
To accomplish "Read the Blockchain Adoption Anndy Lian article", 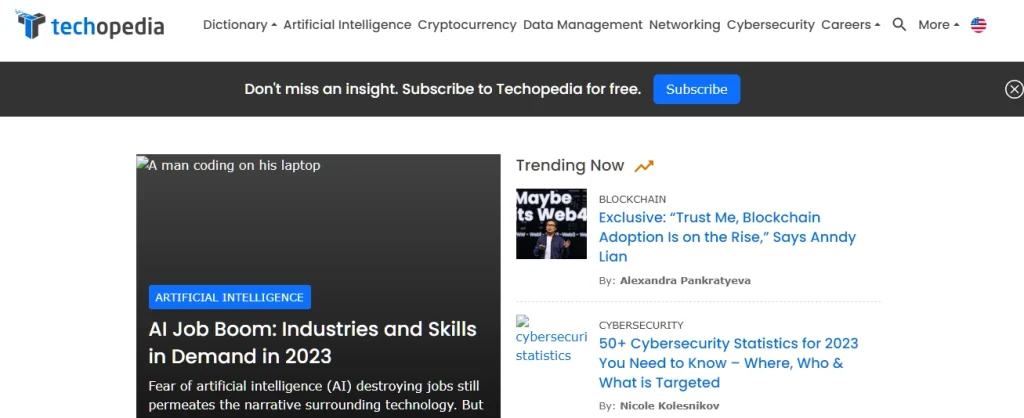I will point(727,237).
